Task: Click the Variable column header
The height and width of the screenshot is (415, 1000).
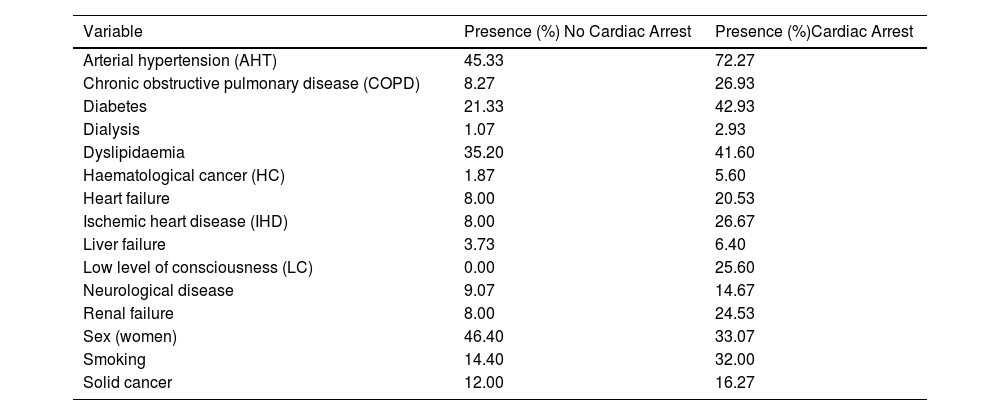Action: point(111,31)
